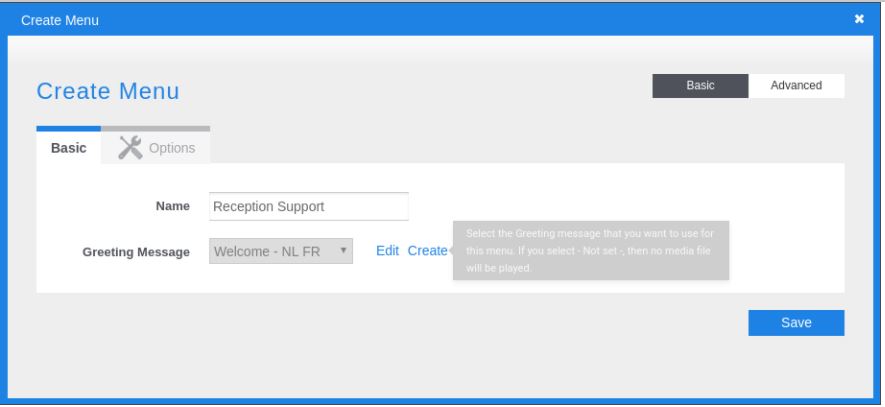Close the Create Menu dialog

coord(859,18)
